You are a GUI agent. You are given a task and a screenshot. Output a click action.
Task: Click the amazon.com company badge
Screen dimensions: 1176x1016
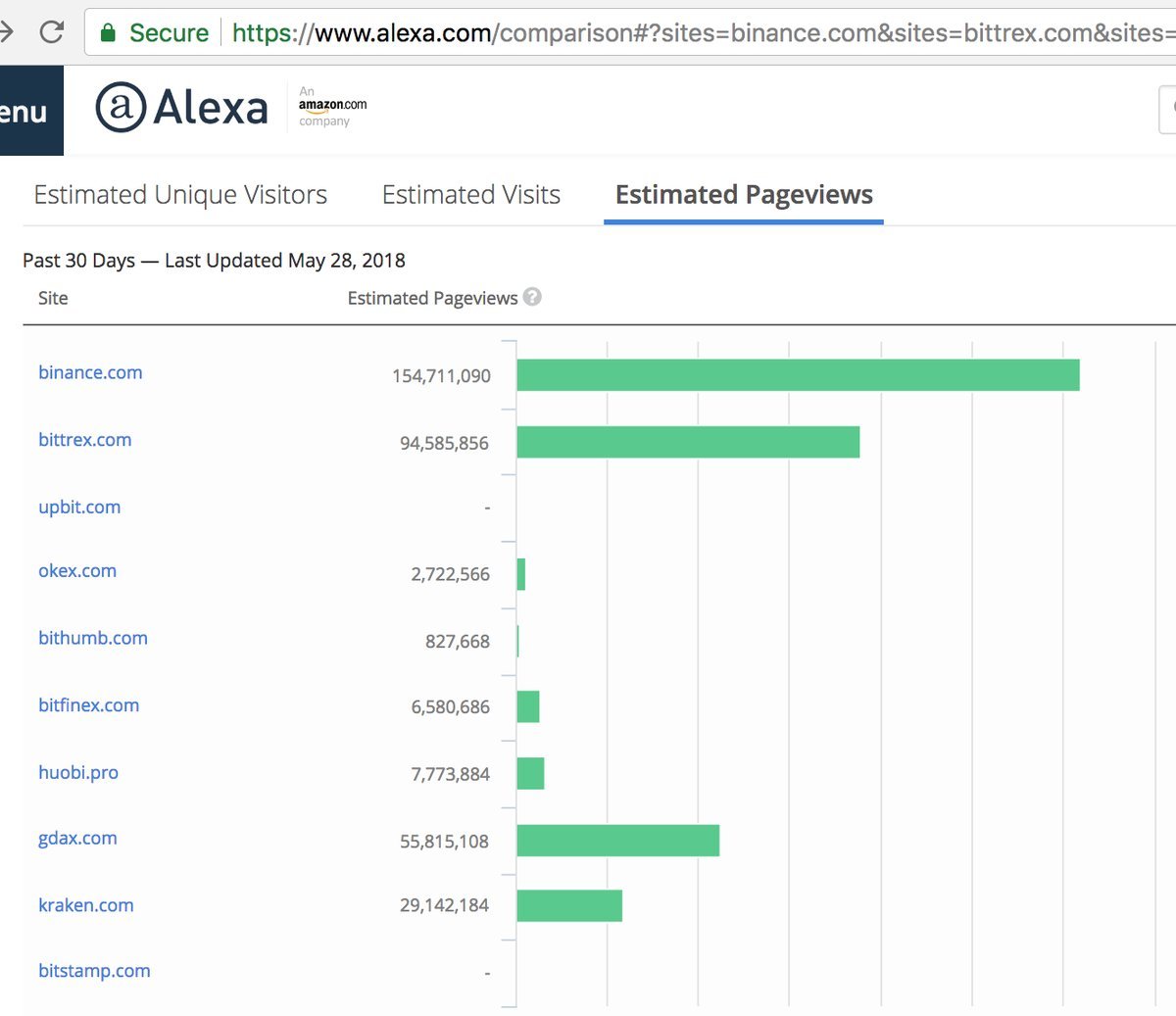coord(332,106)
